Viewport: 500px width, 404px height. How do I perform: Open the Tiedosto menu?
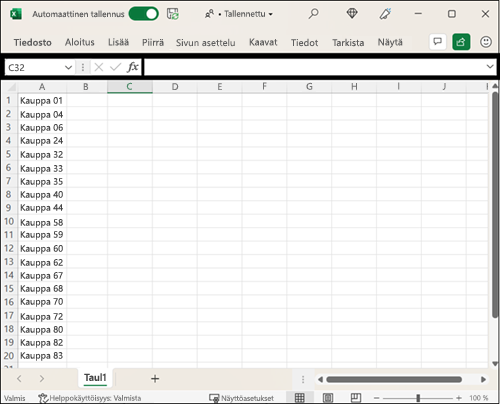[x=33, y=42]
